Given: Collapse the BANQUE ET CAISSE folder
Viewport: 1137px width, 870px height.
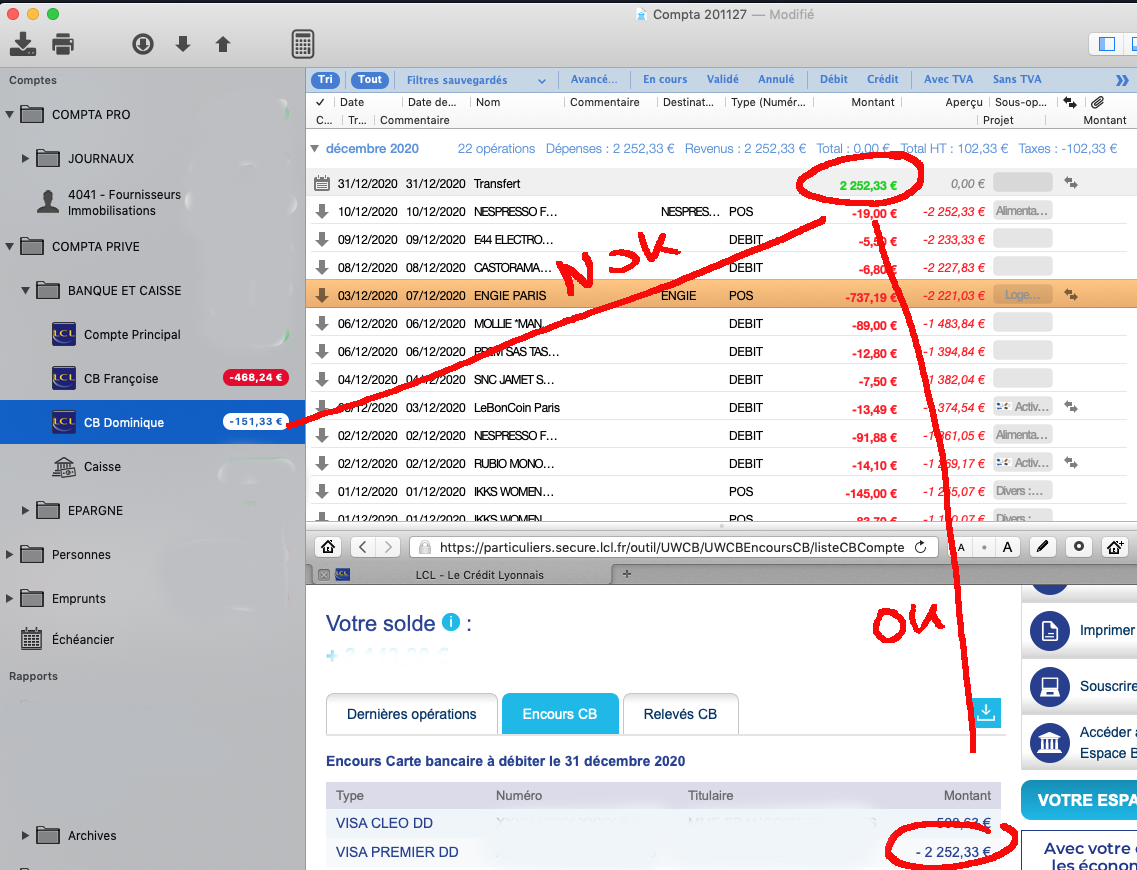Looking at the screenshot, I should (25, 291).
